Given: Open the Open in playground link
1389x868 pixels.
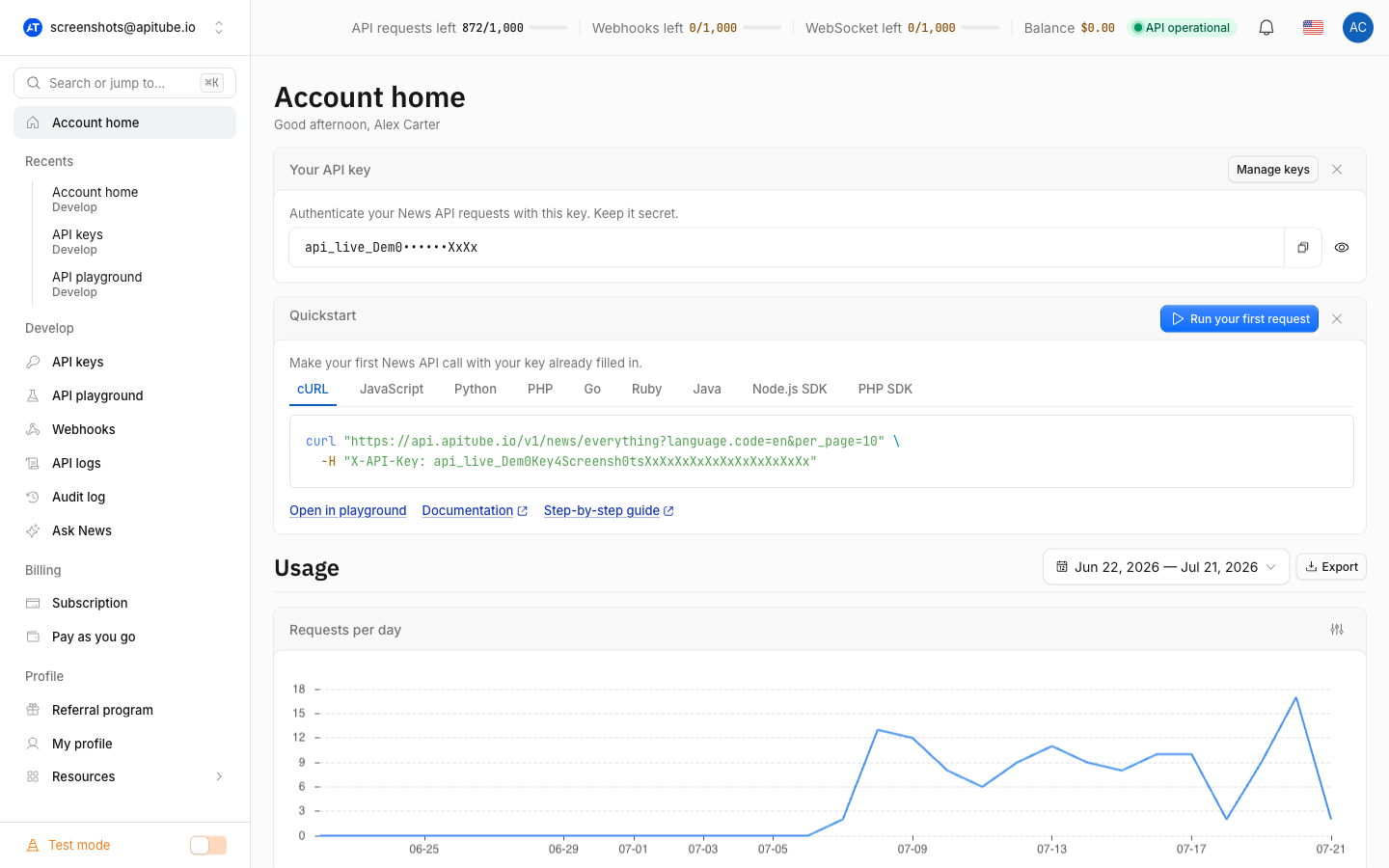Looking at the screenshot, I should coord(348,511).
